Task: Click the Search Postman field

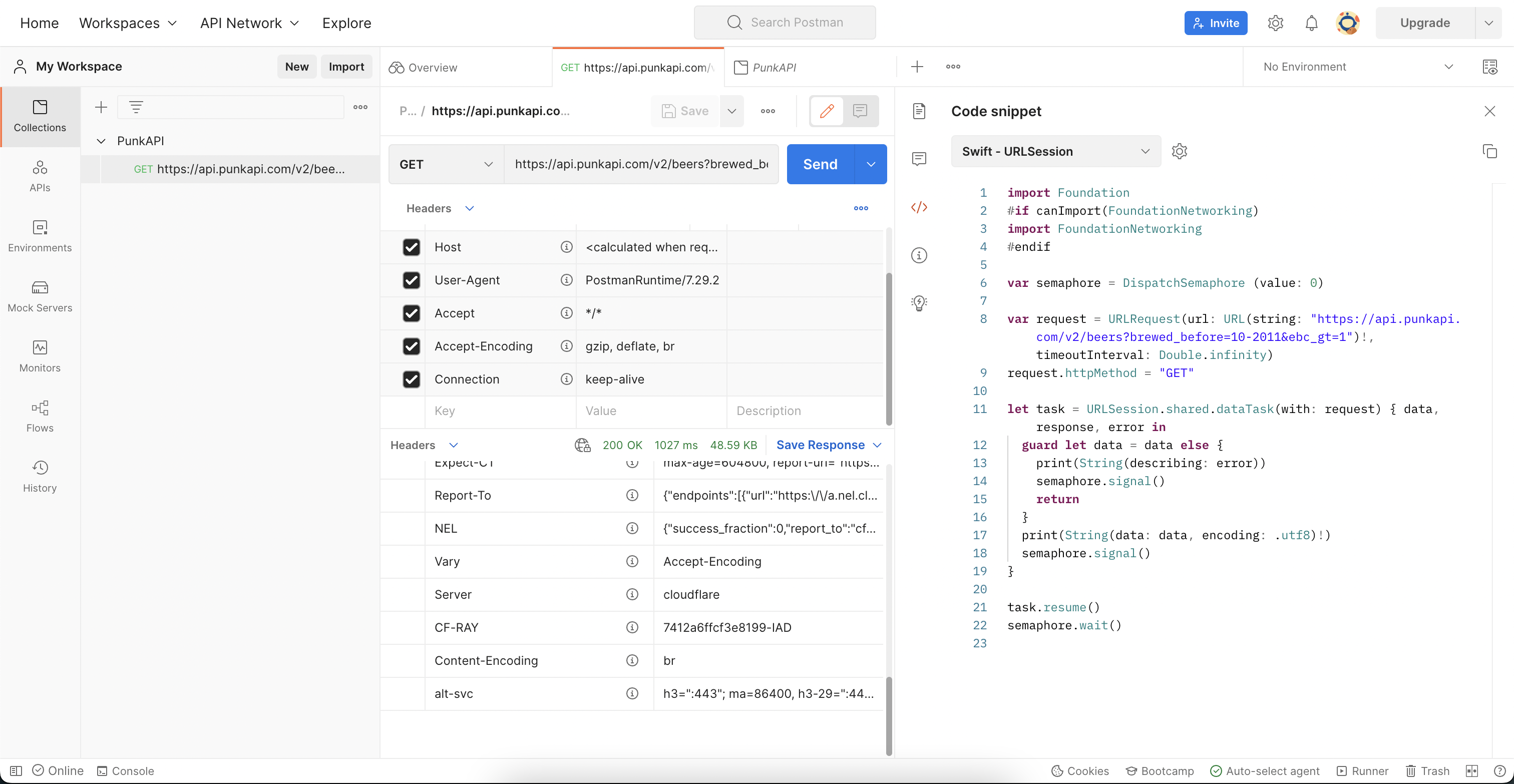Action: click(785, 23)
